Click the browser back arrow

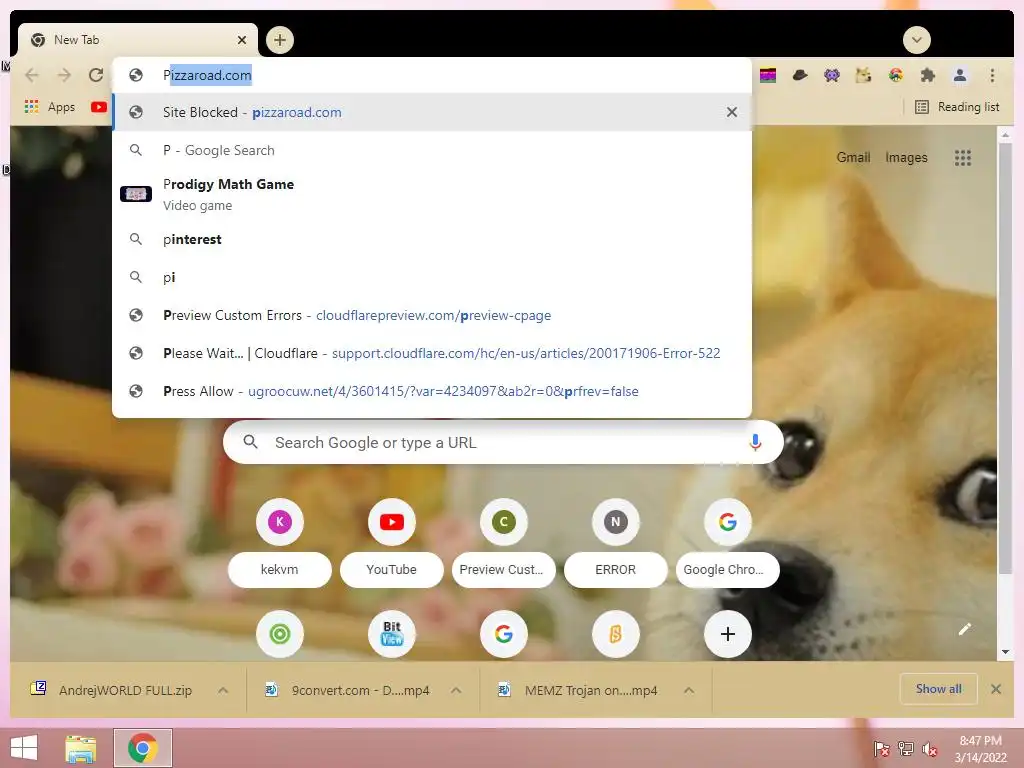point(31,75)
